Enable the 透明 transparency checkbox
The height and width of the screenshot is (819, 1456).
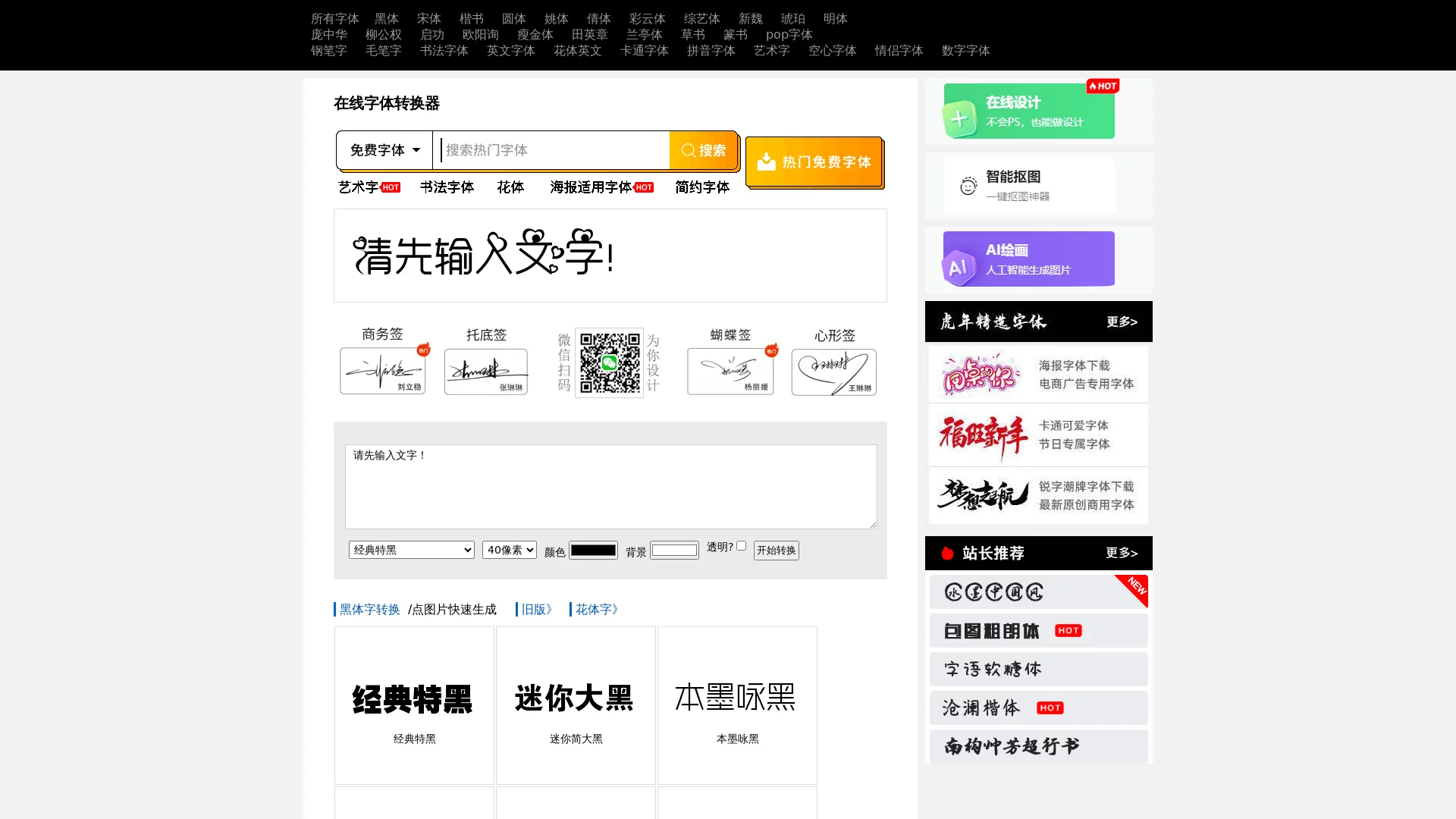click(741, 545)
